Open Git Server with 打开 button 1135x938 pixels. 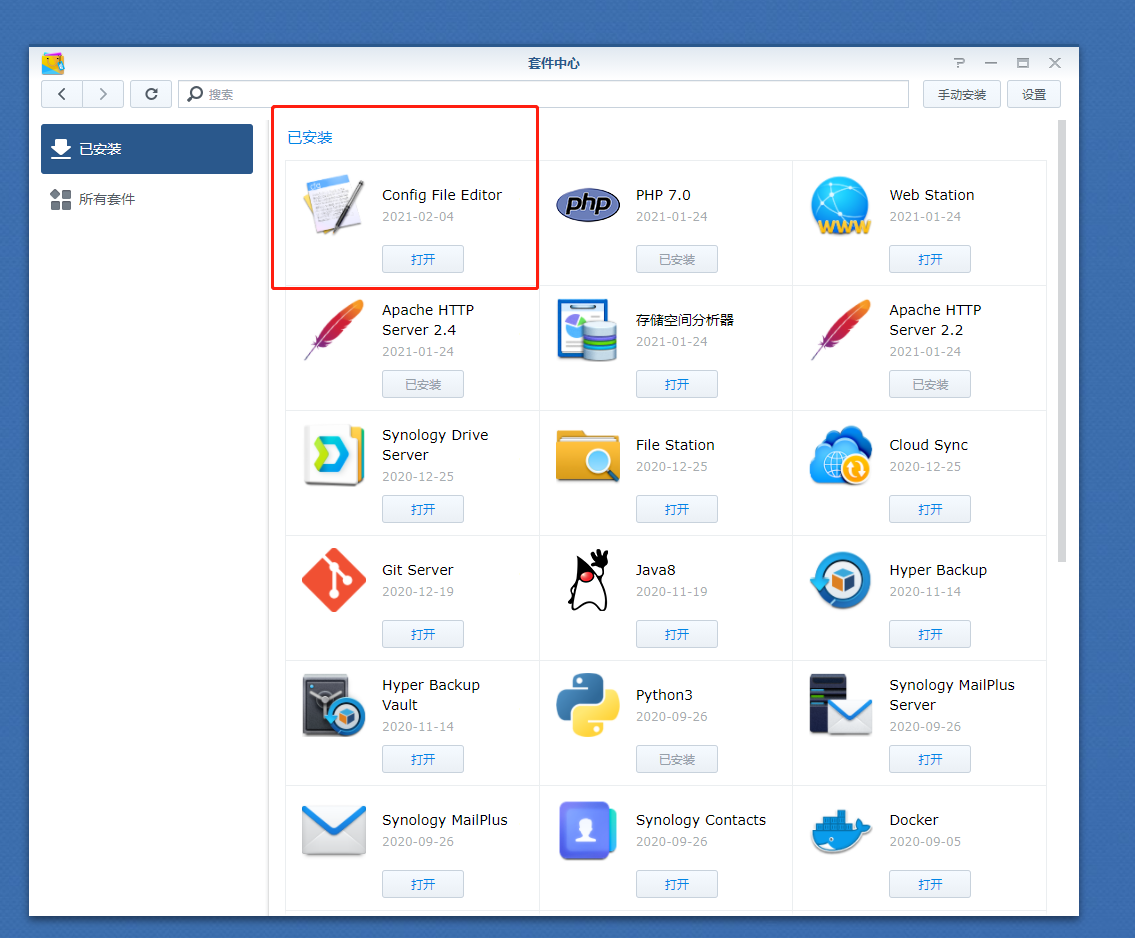[x=423, y=634]
